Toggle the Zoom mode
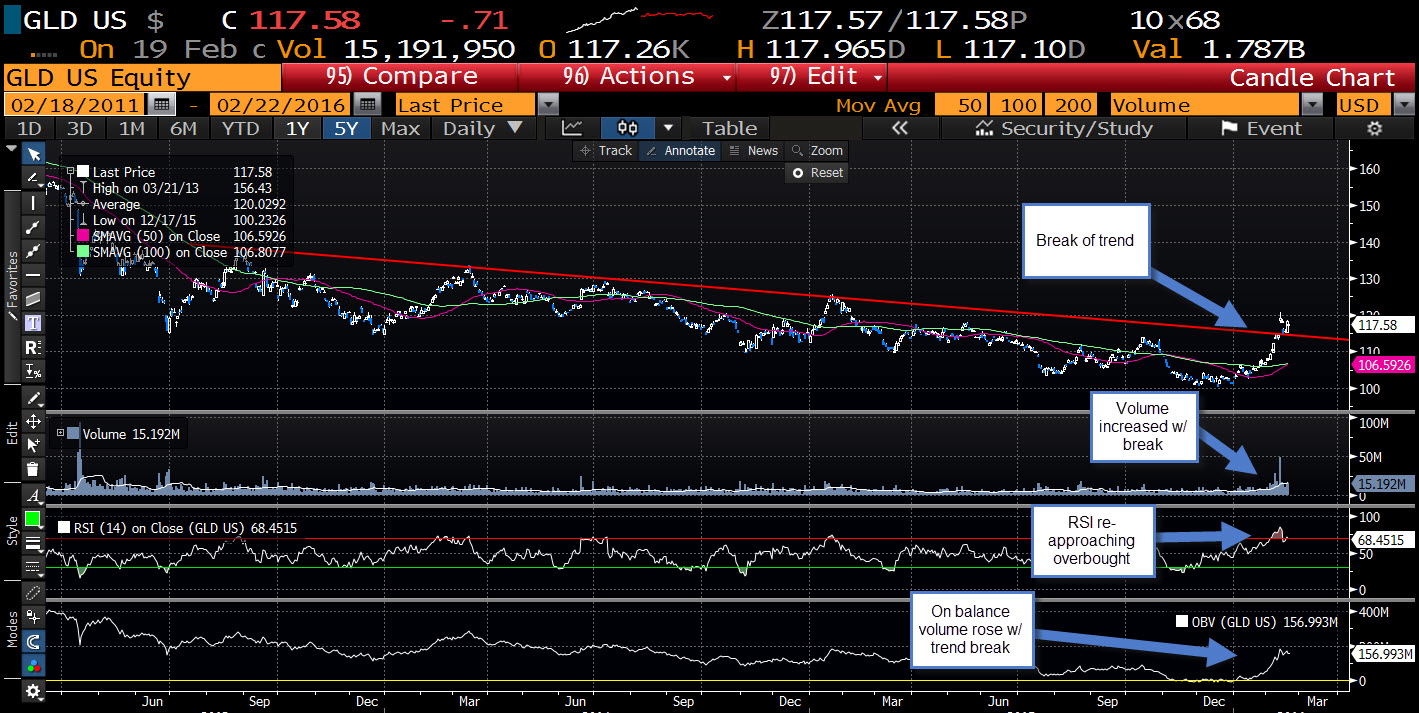The height and width of the screenshot is (713, 1419). coord(817,151)
